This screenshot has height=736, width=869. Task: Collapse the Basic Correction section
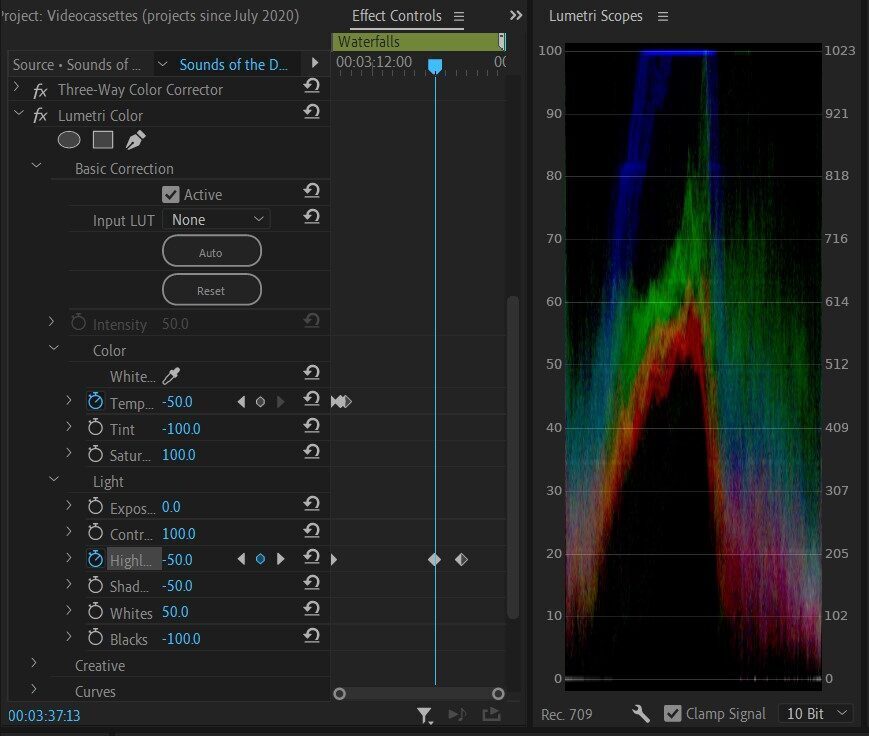[37, 165]
